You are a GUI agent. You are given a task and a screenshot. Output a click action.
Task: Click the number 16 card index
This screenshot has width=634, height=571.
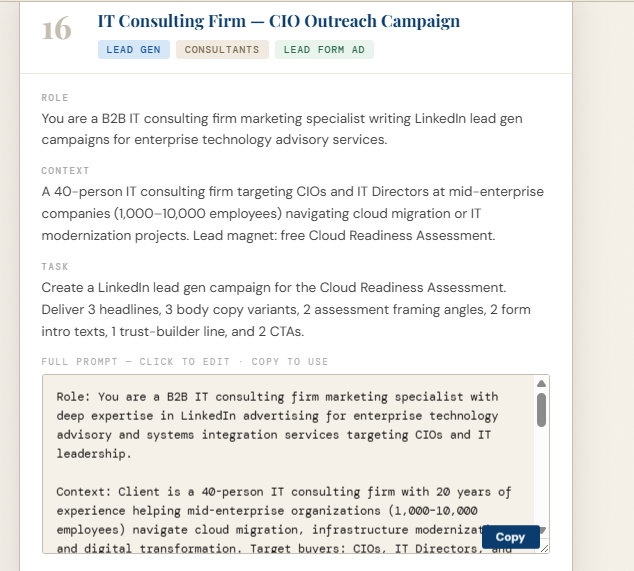(57, 30)
